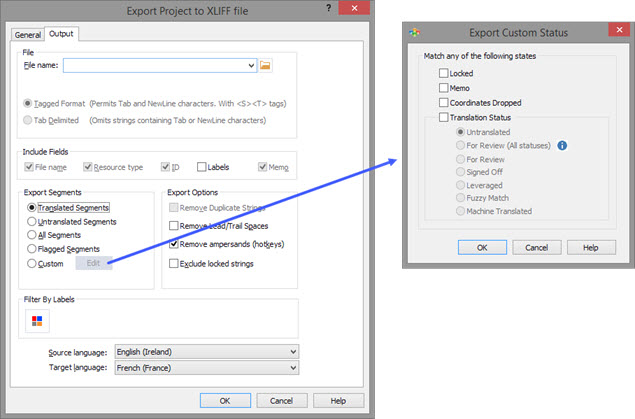
Task: Switch to the General tab
Action: (x=28, y=35)
